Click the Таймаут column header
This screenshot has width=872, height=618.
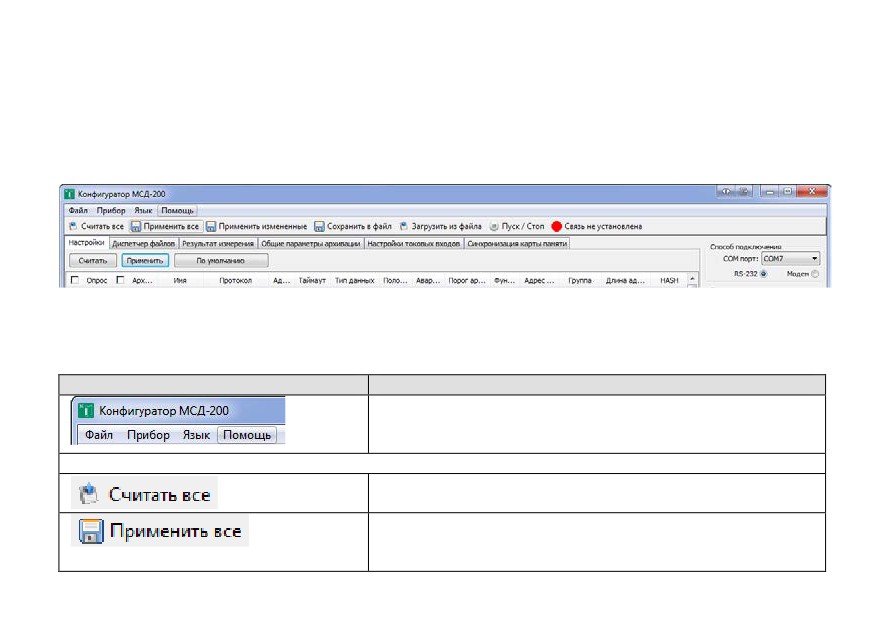click(x=312, y=280)
